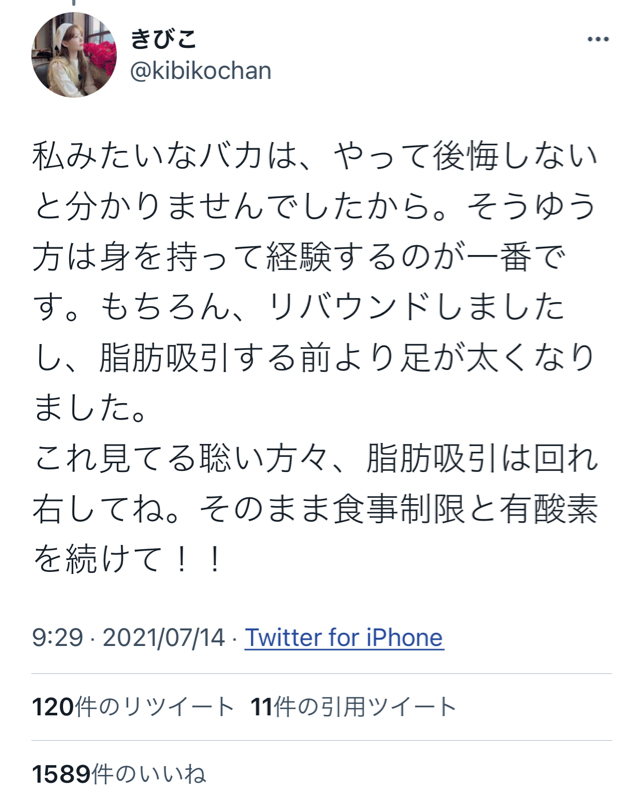Click the last line を続けて！！
Screen dimensions: 644x800
[x=129, y=559]
